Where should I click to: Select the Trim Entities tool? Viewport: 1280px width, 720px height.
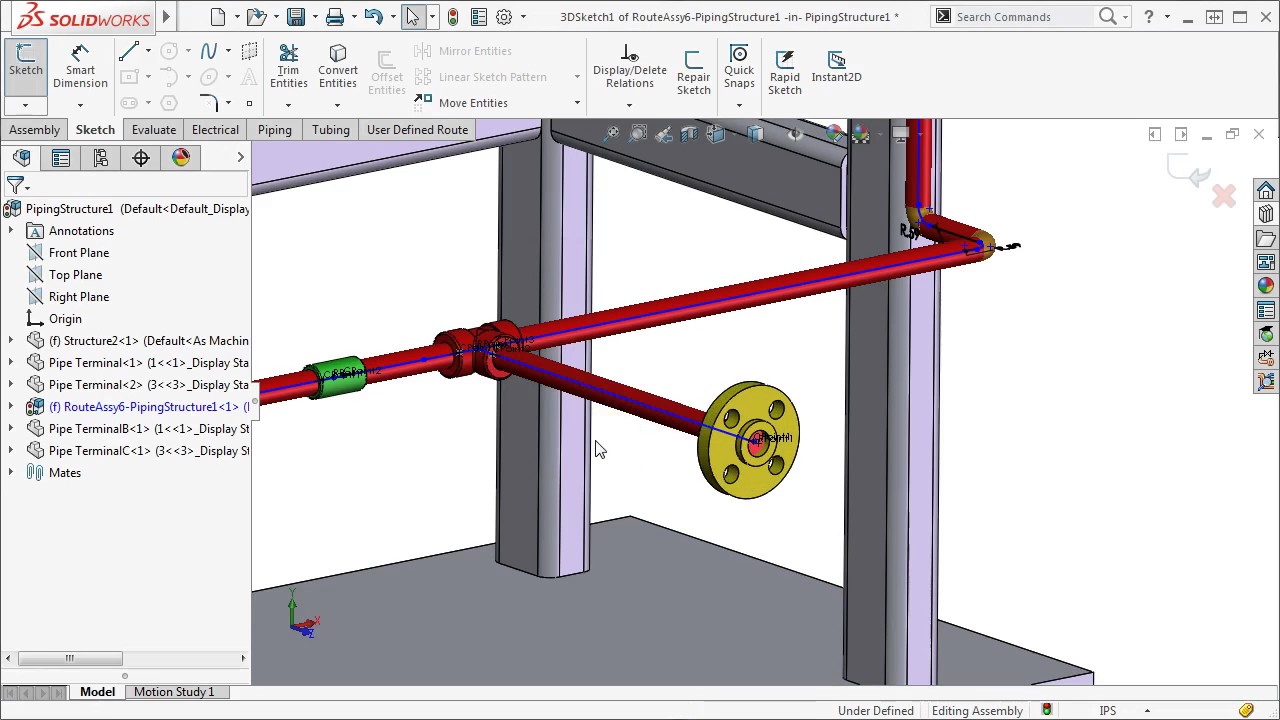point(288,66)
